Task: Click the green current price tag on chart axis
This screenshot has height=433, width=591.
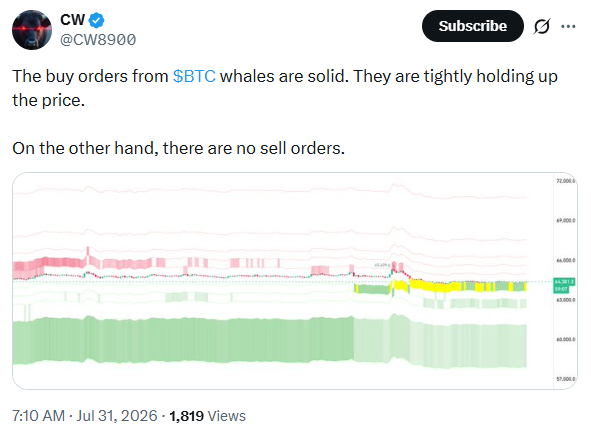Action: point(564,285)
